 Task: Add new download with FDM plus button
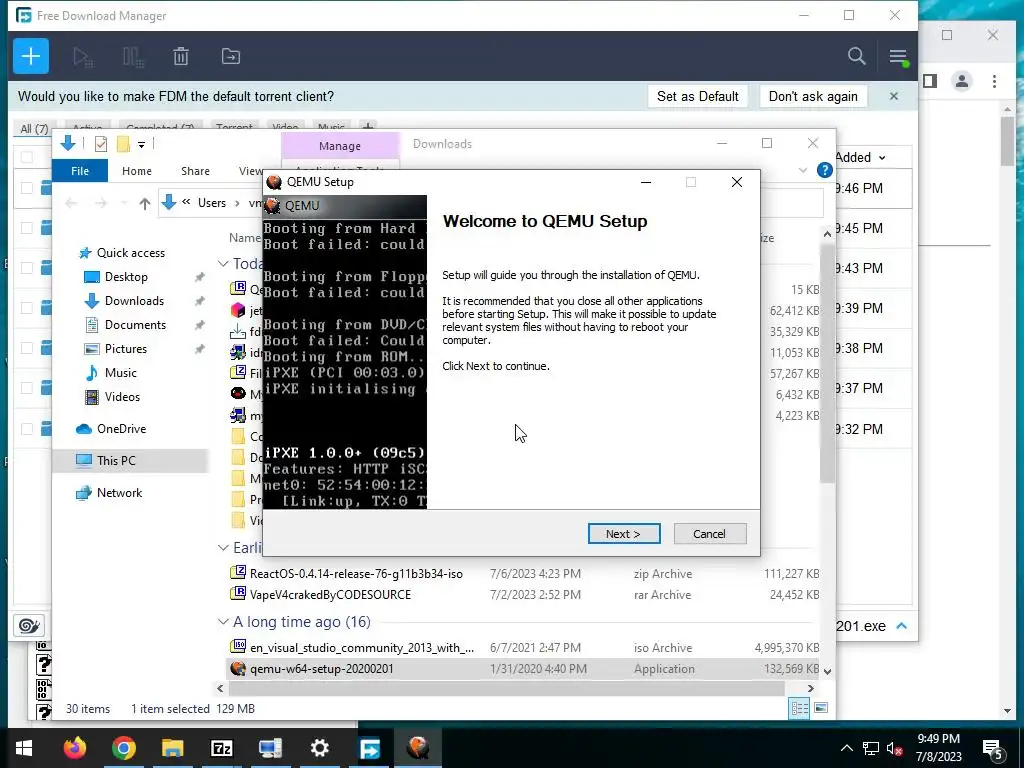[x=31, y=56]
